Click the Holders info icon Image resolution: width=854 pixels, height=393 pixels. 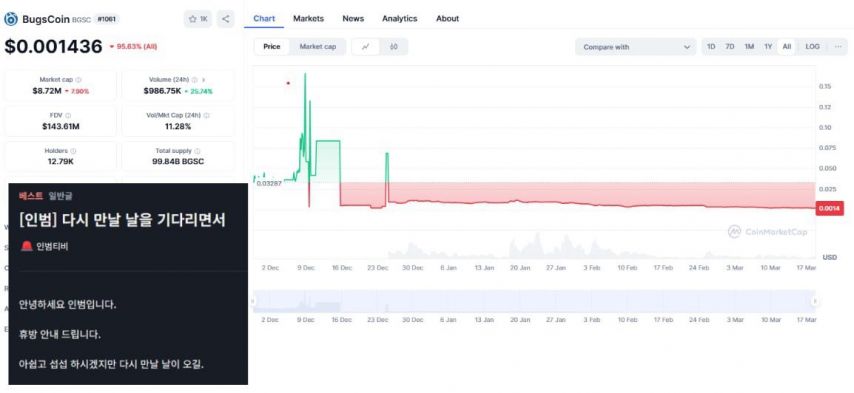click(73, 151)
